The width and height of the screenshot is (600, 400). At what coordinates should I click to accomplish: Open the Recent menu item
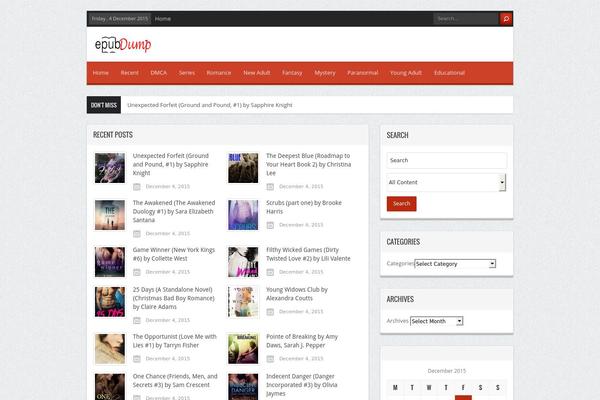point(129,73)
